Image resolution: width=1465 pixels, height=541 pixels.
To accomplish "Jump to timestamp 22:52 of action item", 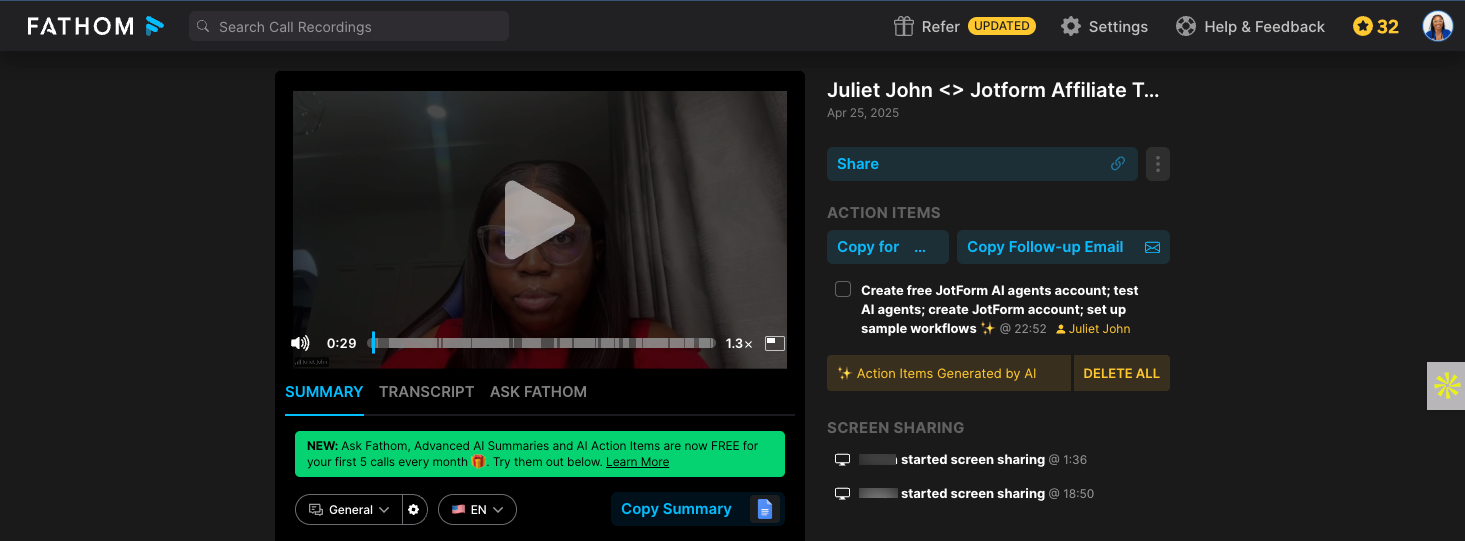I will (x=1022, y=329).
